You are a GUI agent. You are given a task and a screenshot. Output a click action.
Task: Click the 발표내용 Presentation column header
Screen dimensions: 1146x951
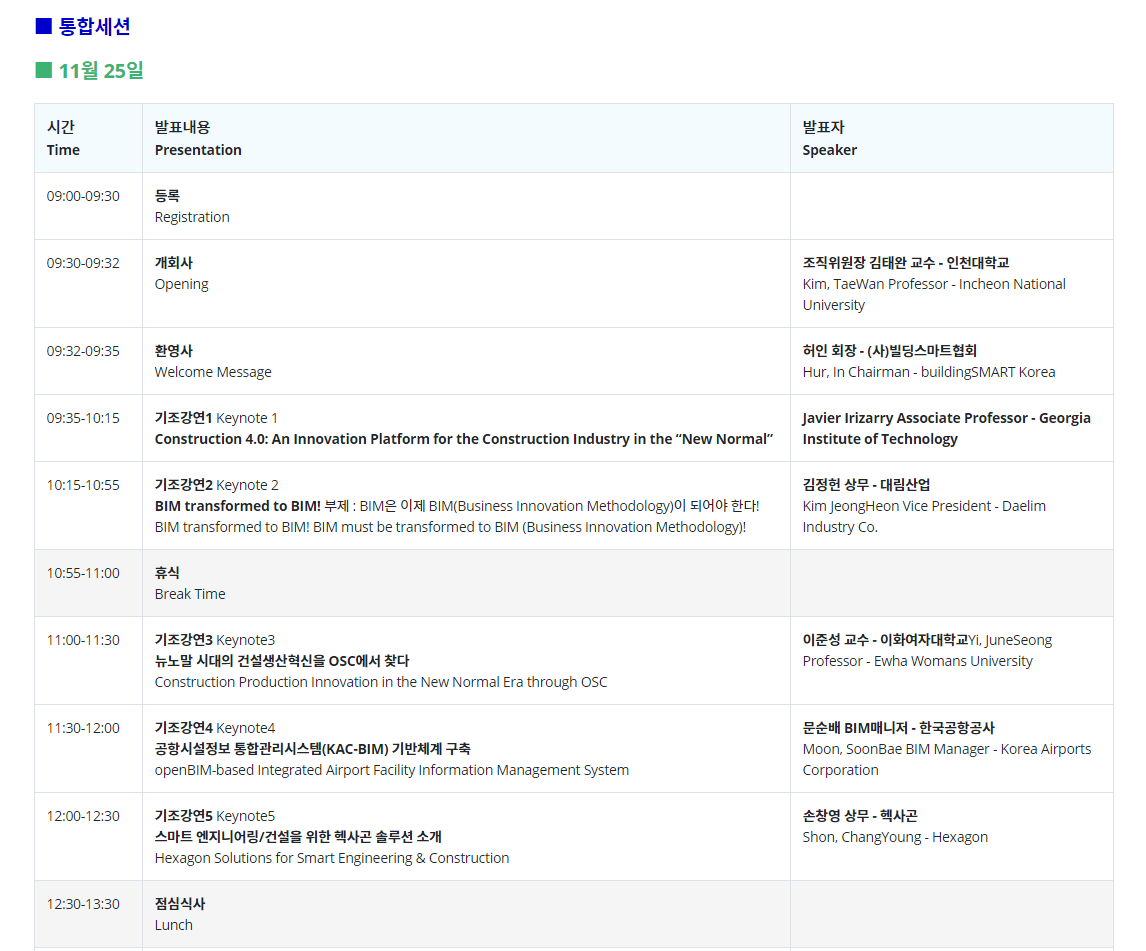(x=466, y=138)
